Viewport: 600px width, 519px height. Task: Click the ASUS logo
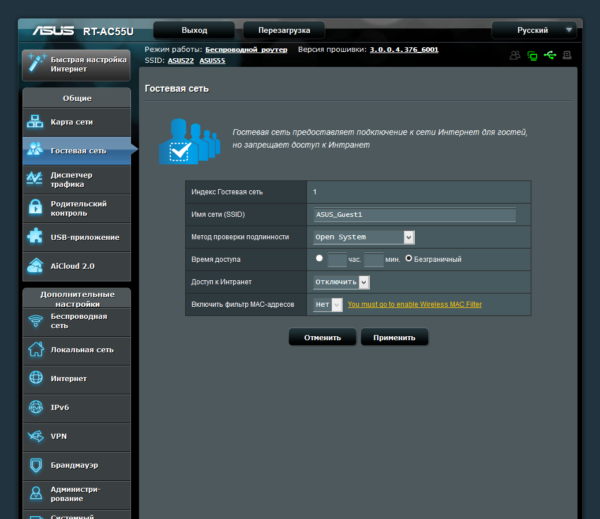[53, 31]
